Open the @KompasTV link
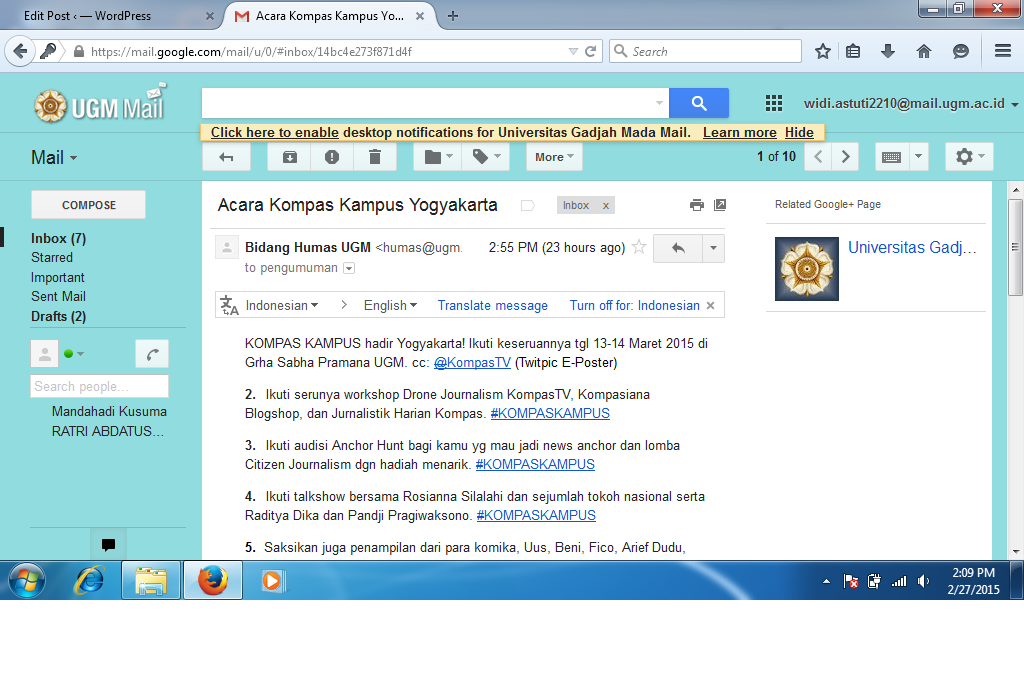 pyautogui.click(x=472, y=363)
